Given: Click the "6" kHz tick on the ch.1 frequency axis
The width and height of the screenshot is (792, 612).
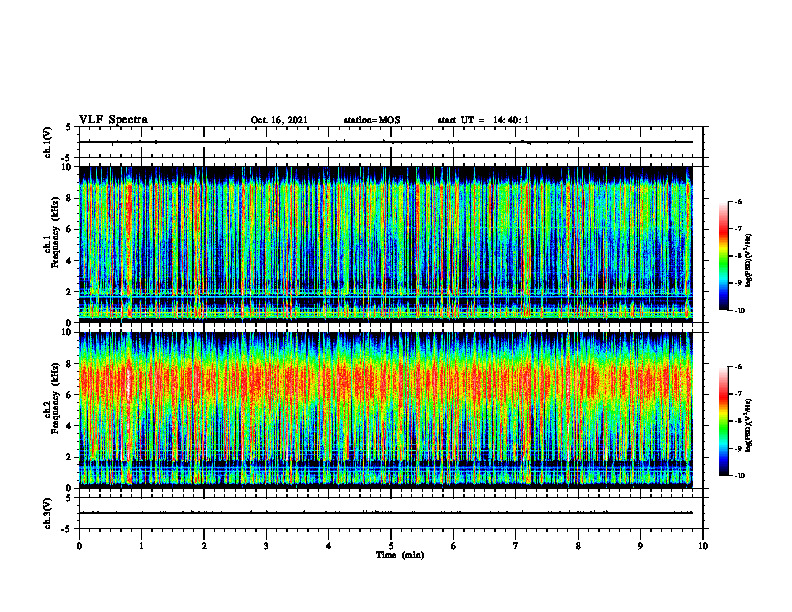Looking at the screenshot, I should 69,229.
